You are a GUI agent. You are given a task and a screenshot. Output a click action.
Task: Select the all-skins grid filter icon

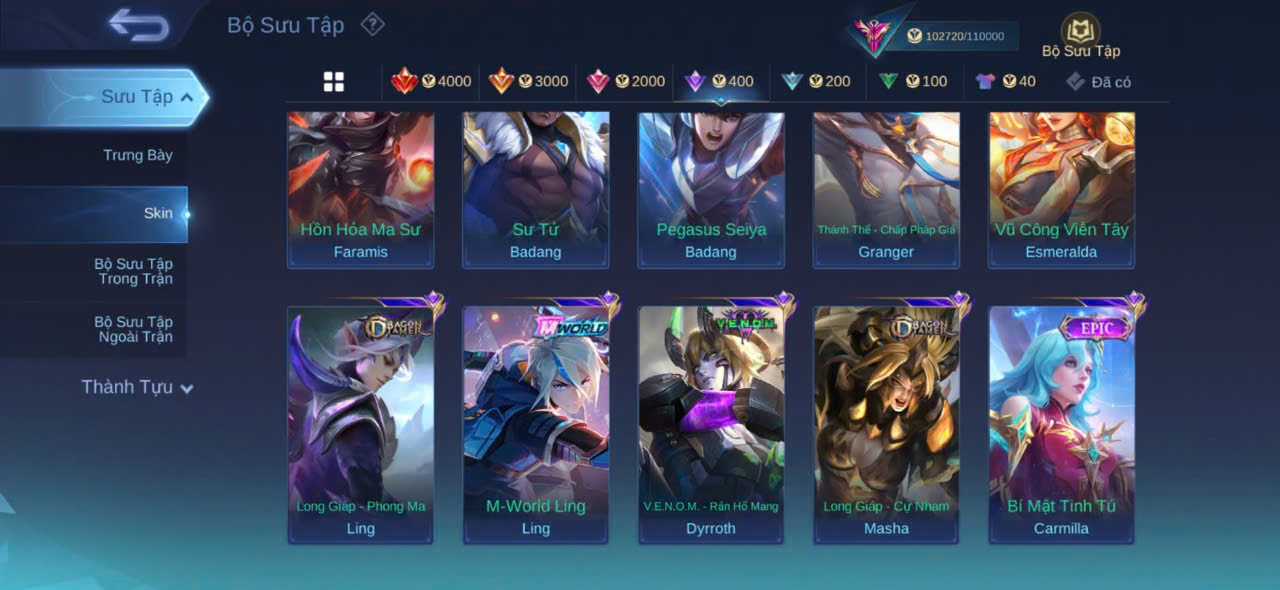(x=334, y=82)
